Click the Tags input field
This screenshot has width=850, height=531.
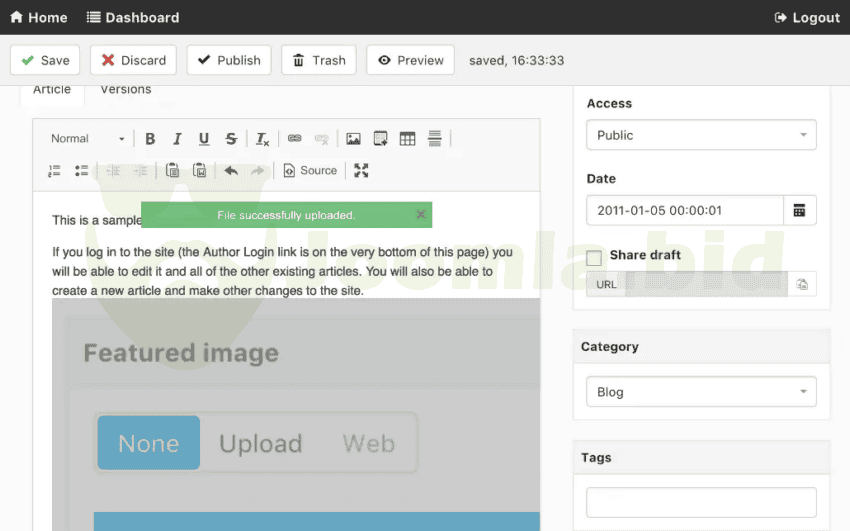pyautogui.click(x=701, y=502)
